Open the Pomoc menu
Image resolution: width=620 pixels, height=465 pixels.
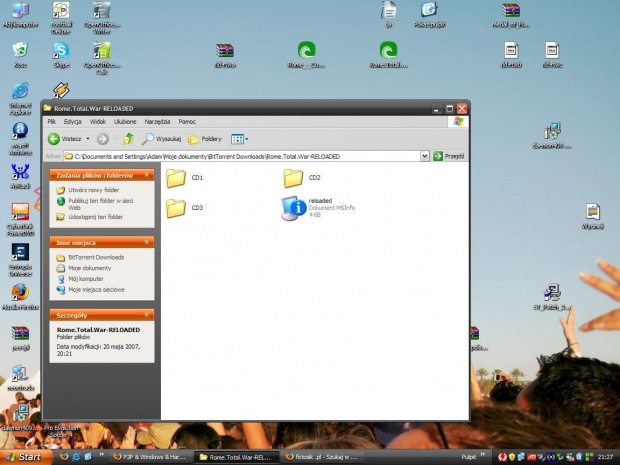pos(187,122)
